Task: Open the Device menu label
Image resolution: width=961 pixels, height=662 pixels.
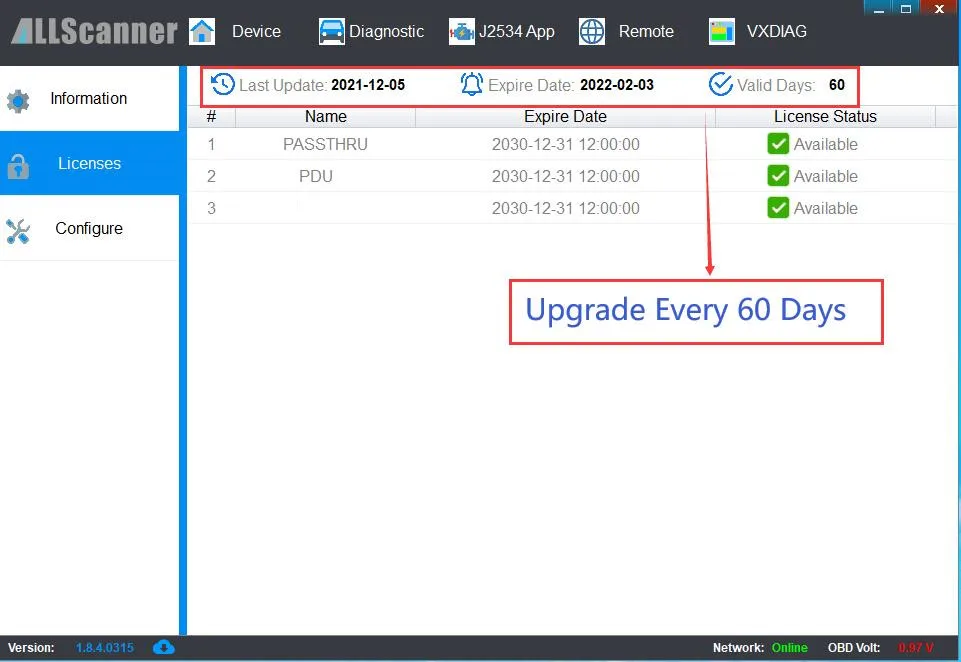Action: 256,31
